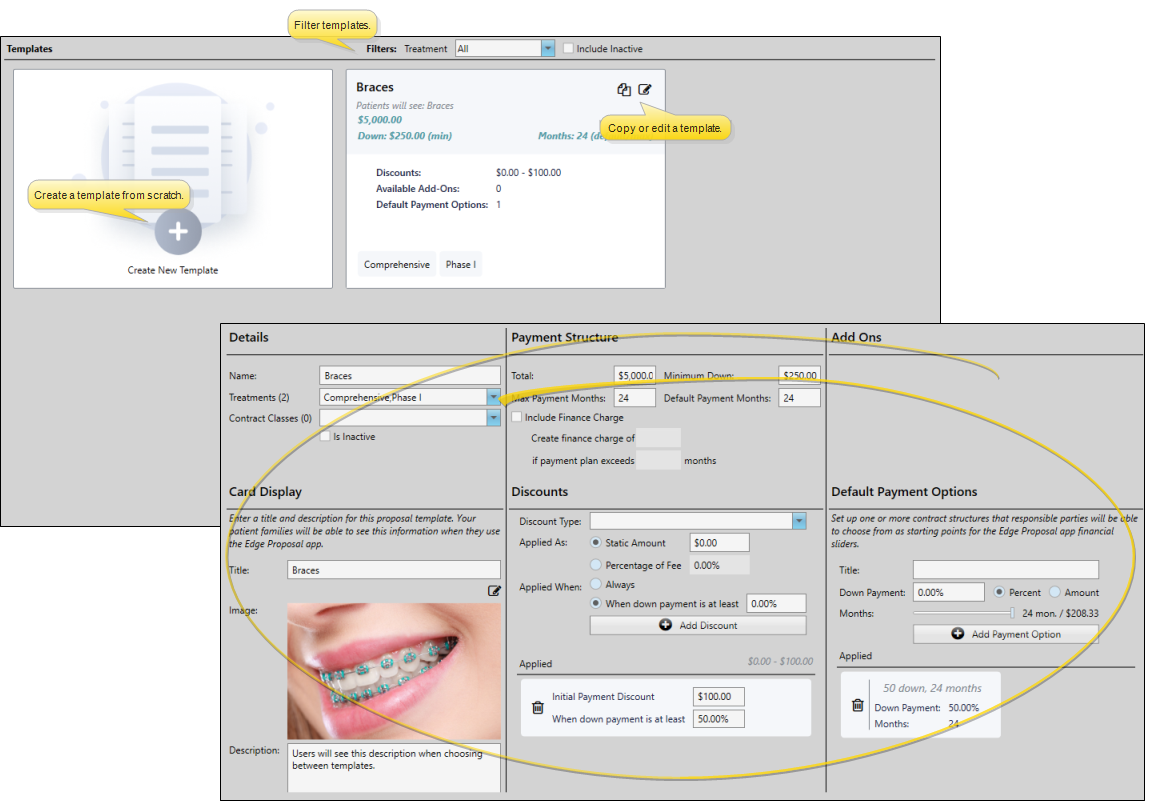1155x811 pixels.
Task: Click the Name input field containing Braces
Action: [410, 376]
